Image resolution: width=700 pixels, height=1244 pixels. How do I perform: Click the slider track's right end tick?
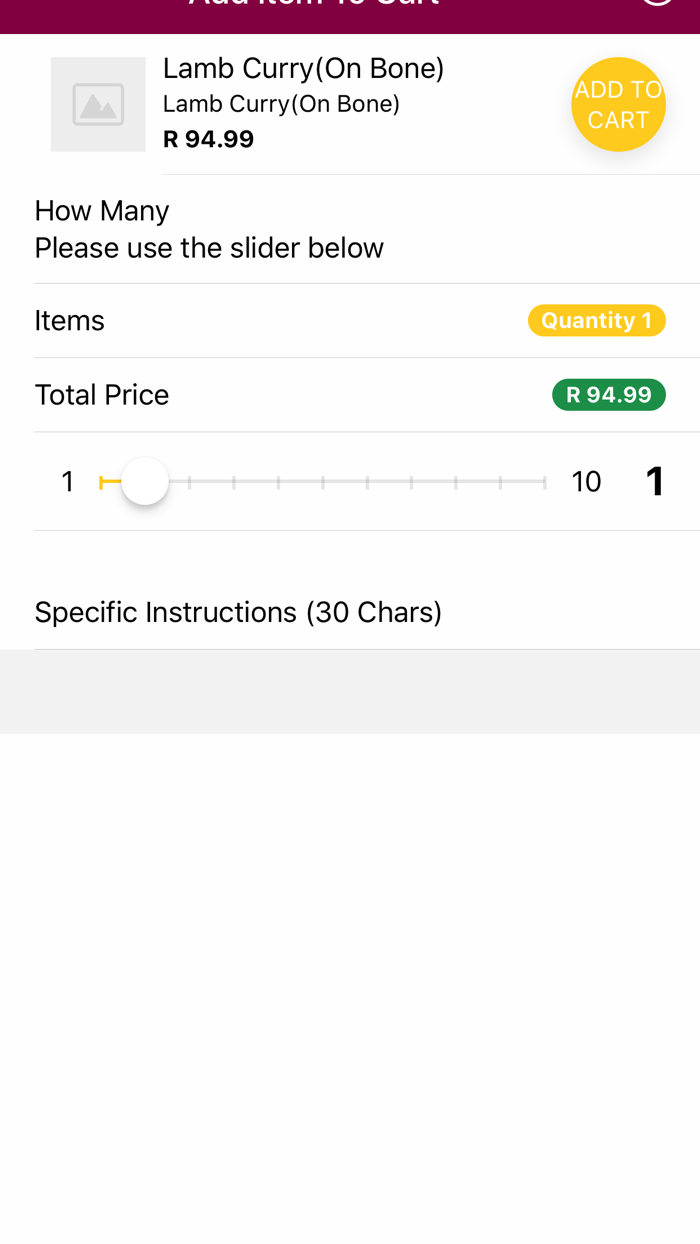pyautogui.click(x=545, y=483)
